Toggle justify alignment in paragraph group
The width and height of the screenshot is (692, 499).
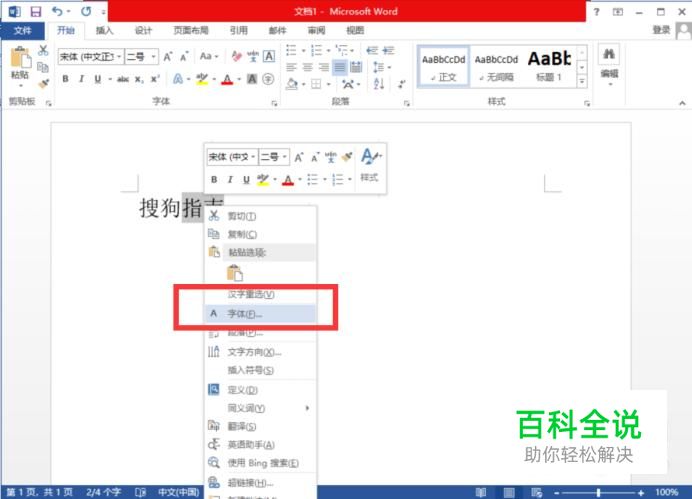coord(339,67)
